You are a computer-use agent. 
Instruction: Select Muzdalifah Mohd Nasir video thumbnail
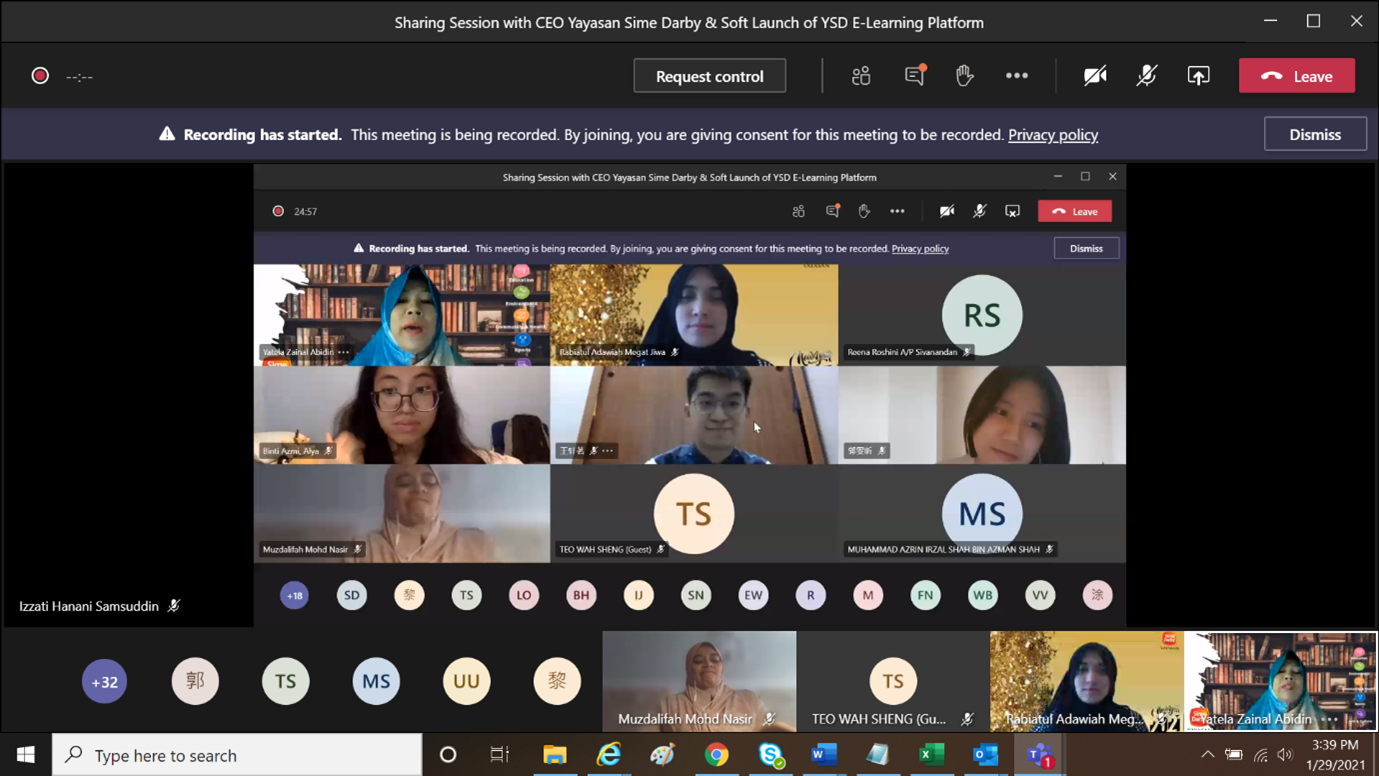click(699, 680)
